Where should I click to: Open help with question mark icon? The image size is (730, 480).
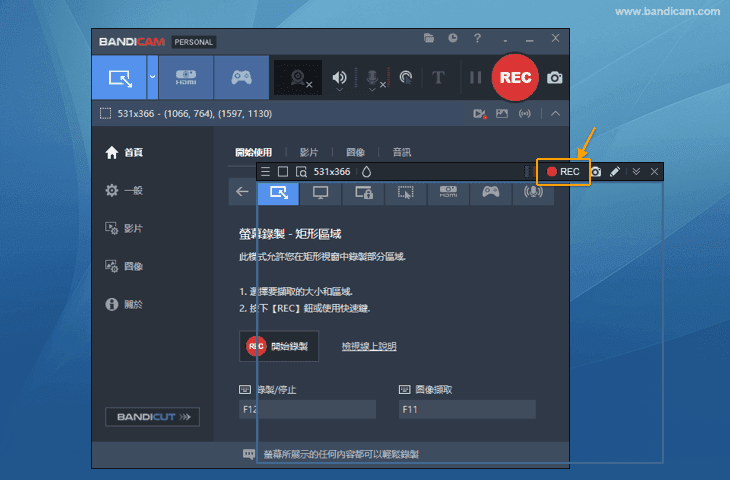(477, 38)
